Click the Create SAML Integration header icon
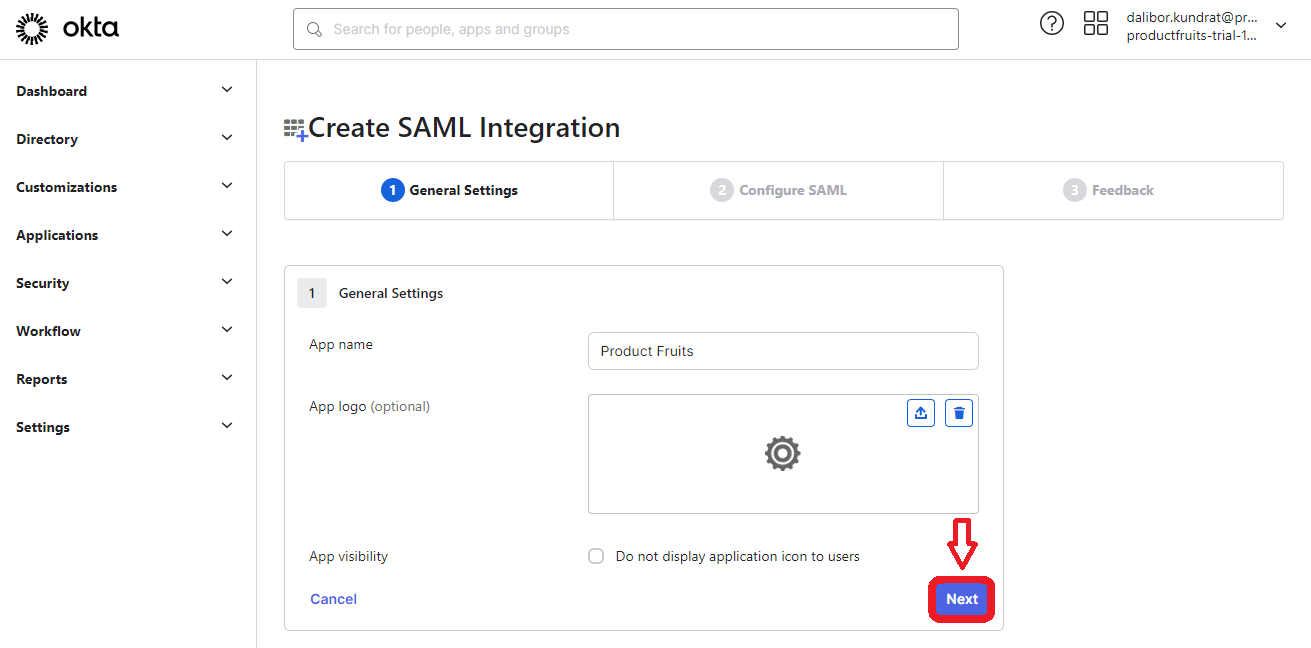The image size is (1311, 648). tap(295, 127)
